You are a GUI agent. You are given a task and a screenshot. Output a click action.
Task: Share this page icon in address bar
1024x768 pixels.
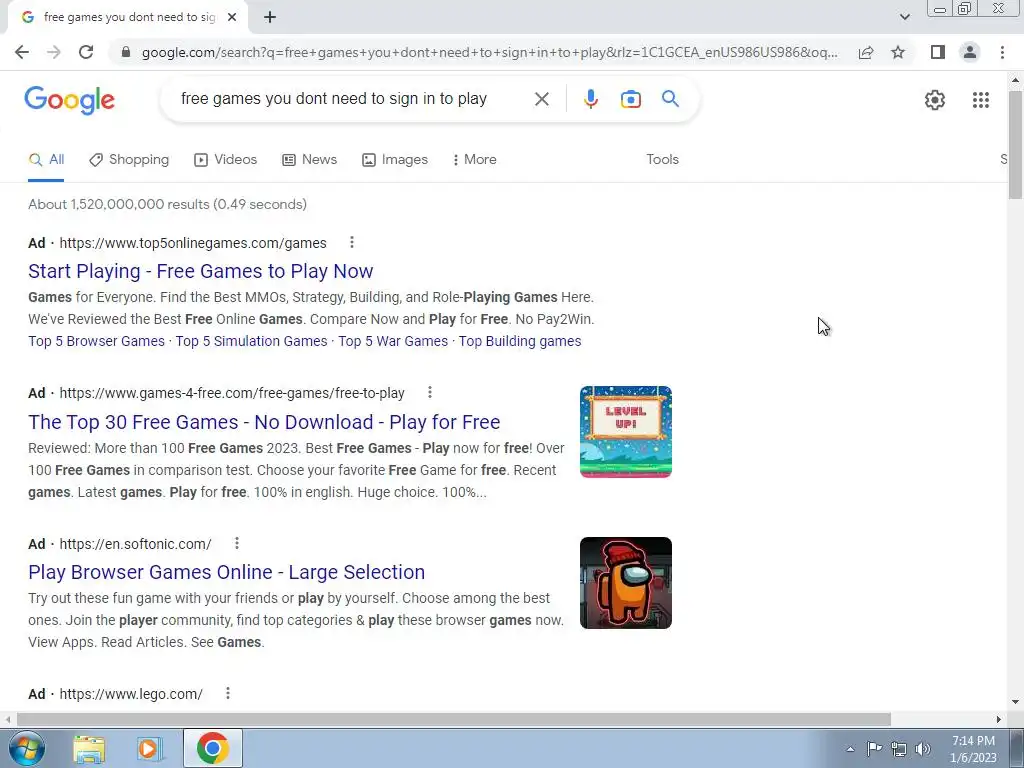(866, 52)
